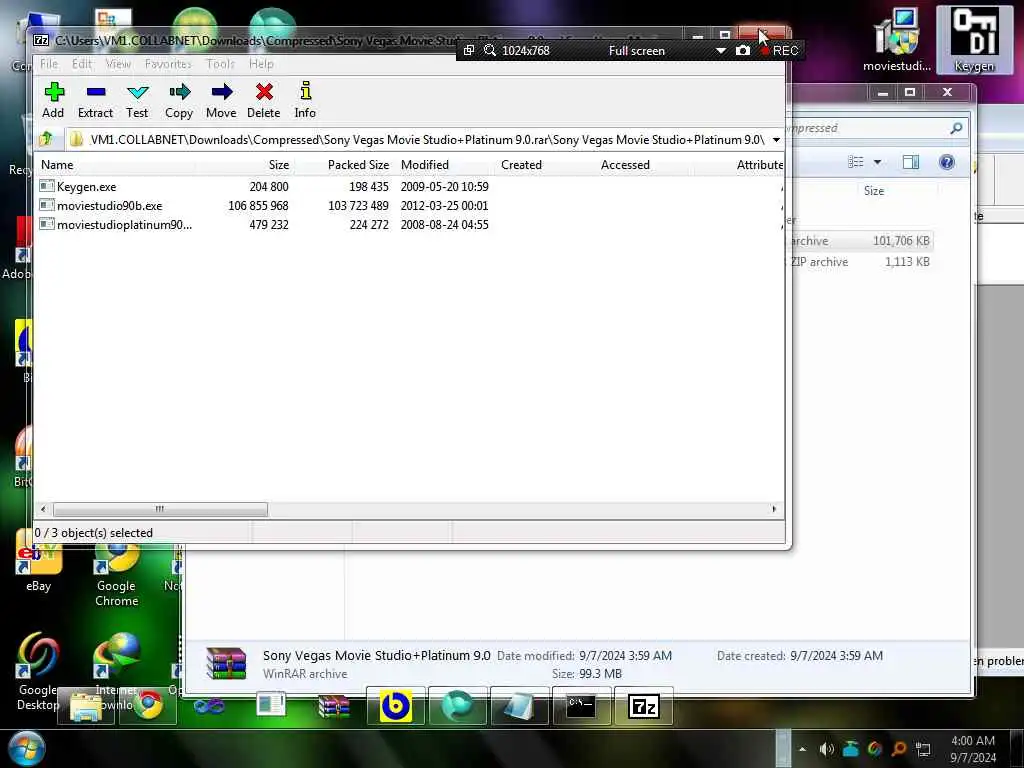Viewport: 1024px width, 768px height.
Task: Open the command prompt taskbar icon
Action: tap(581, 706)
